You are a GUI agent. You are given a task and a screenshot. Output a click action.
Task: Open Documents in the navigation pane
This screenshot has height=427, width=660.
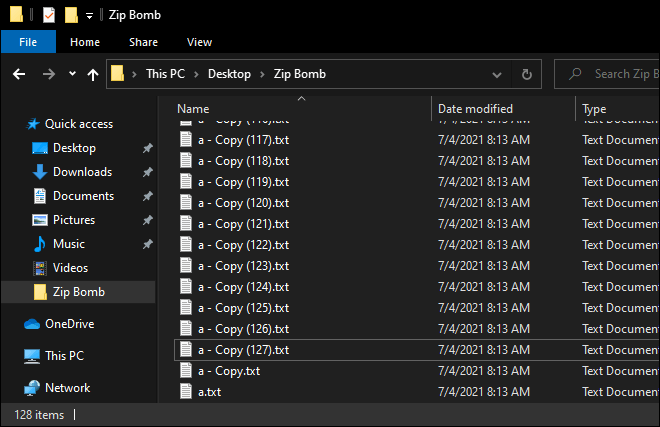[83, 196]
